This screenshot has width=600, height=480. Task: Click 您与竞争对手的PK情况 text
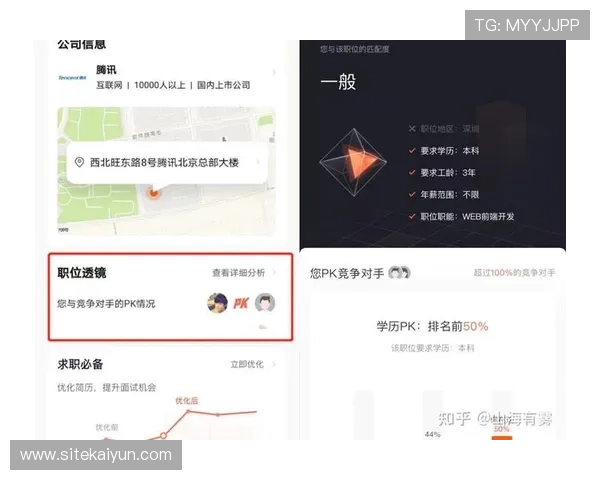click(106, 304)
